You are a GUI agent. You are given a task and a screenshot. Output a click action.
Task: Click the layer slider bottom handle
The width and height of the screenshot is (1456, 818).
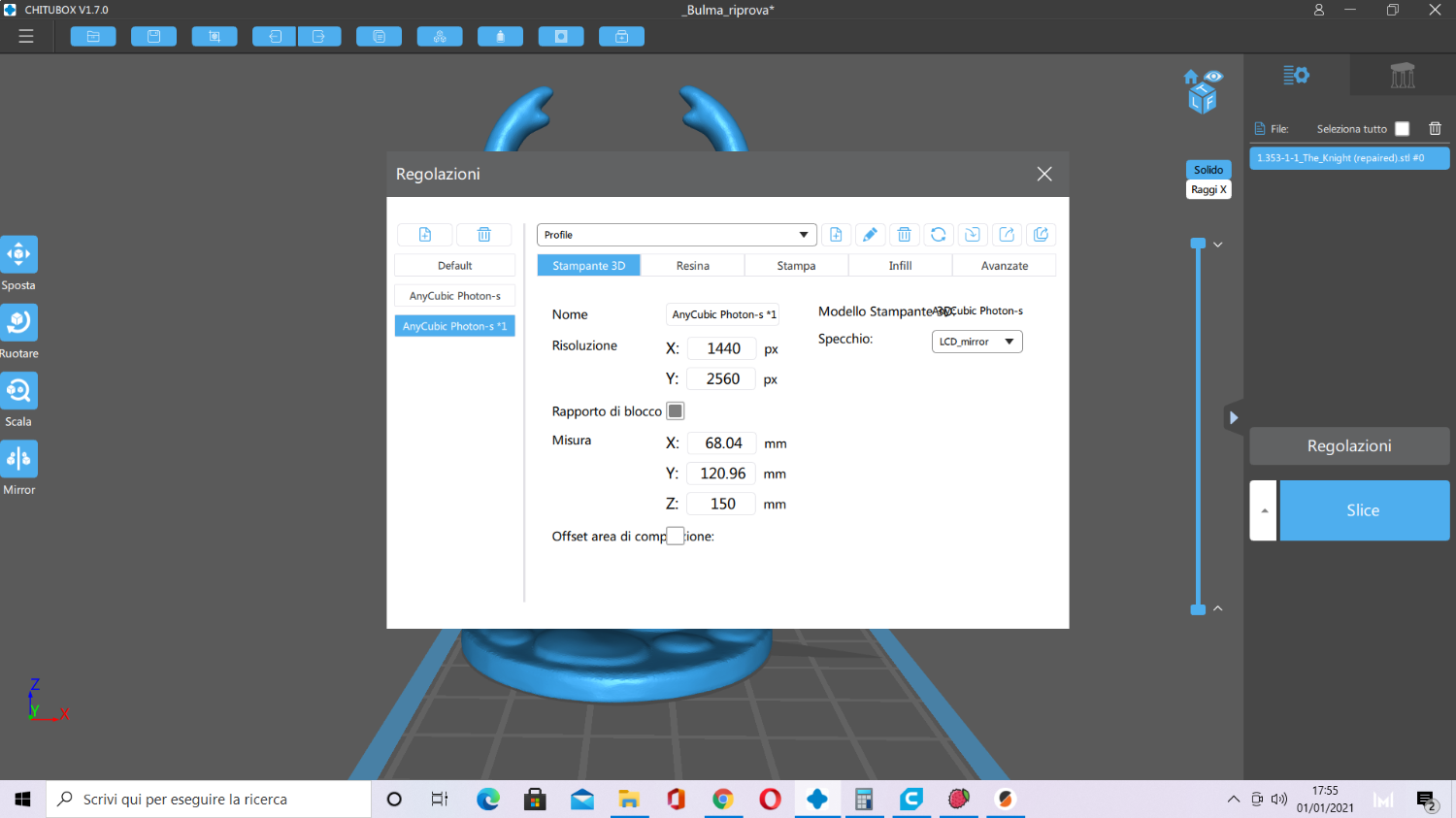[x=1199, y=609]
